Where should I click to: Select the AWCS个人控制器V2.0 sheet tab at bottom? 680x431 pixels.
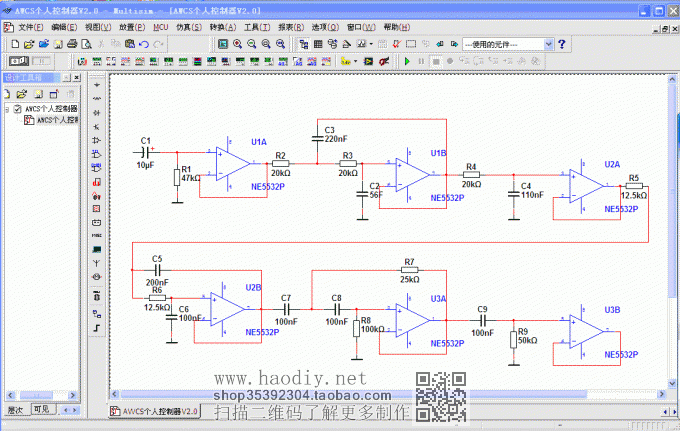(155, 411)
